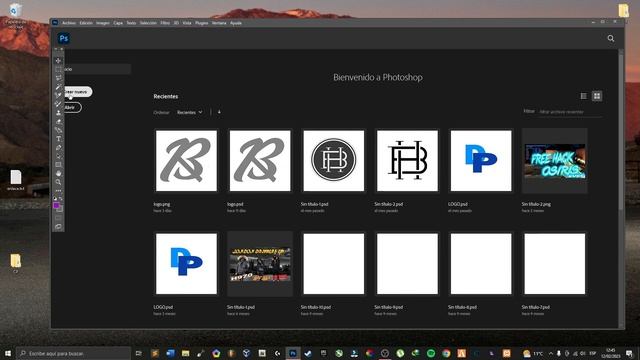Screen dimensions: 640x360
Task: Open Spotify from the taskbar
Action: (x=431, y=353)
